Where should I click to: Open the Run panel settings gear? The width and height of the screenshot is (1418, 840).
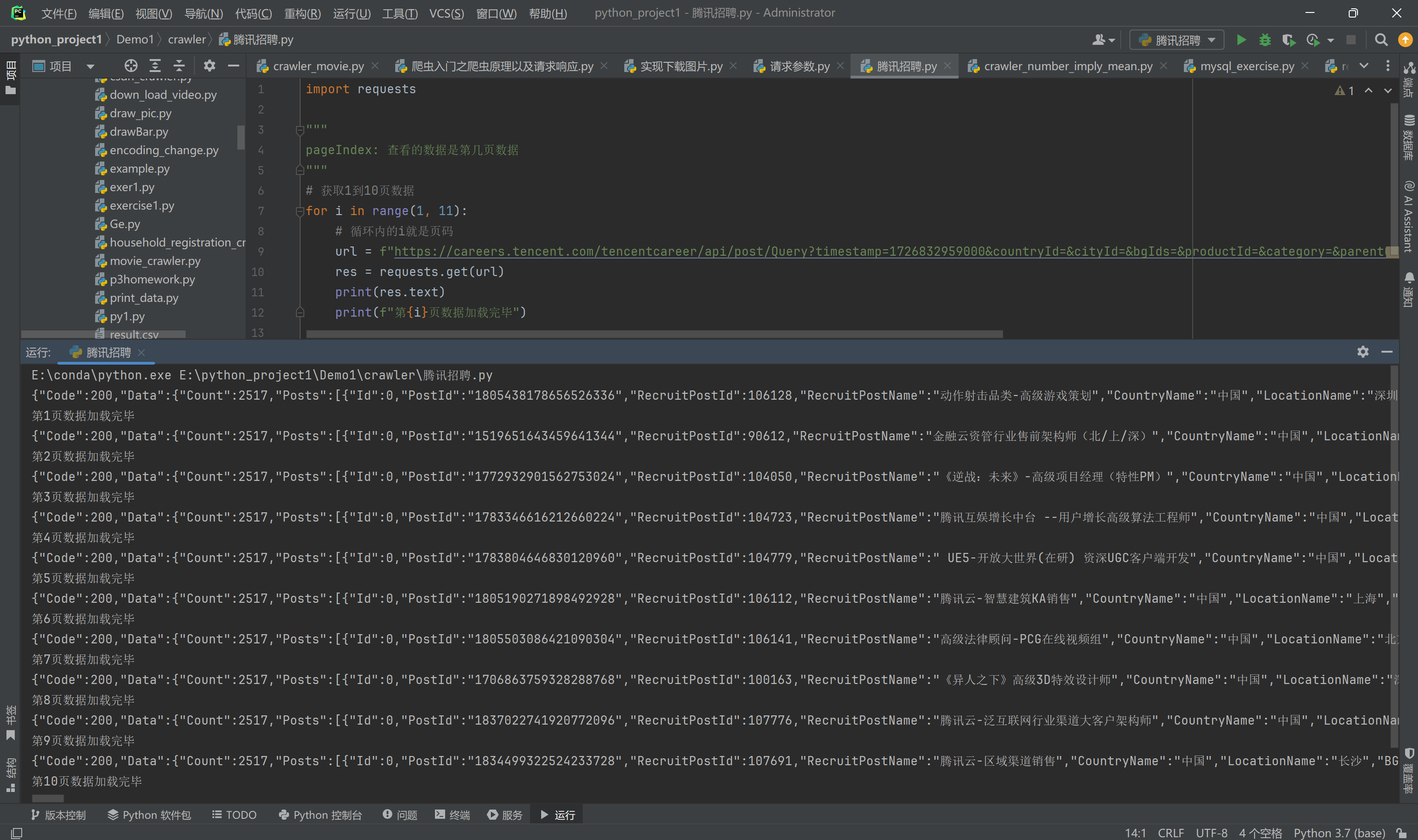pyautogui.click(x=1363, y=352)
